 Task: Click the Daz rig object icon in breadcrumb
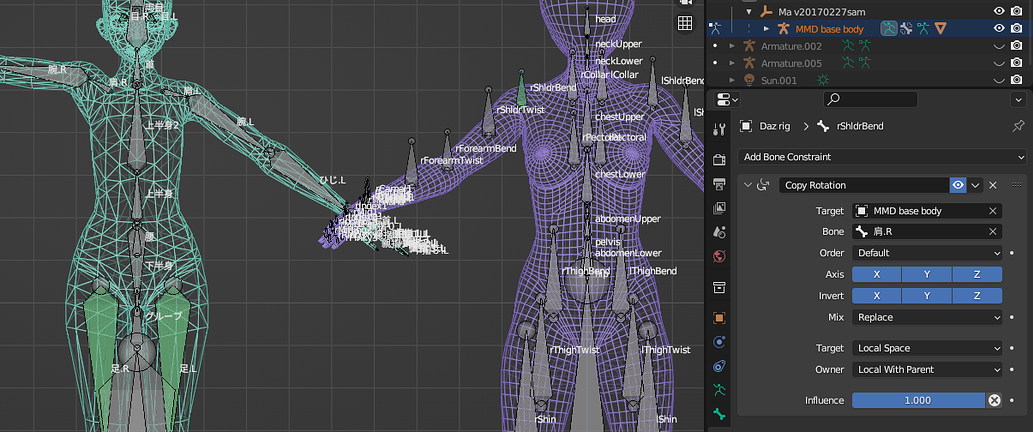tap(746, 126)
